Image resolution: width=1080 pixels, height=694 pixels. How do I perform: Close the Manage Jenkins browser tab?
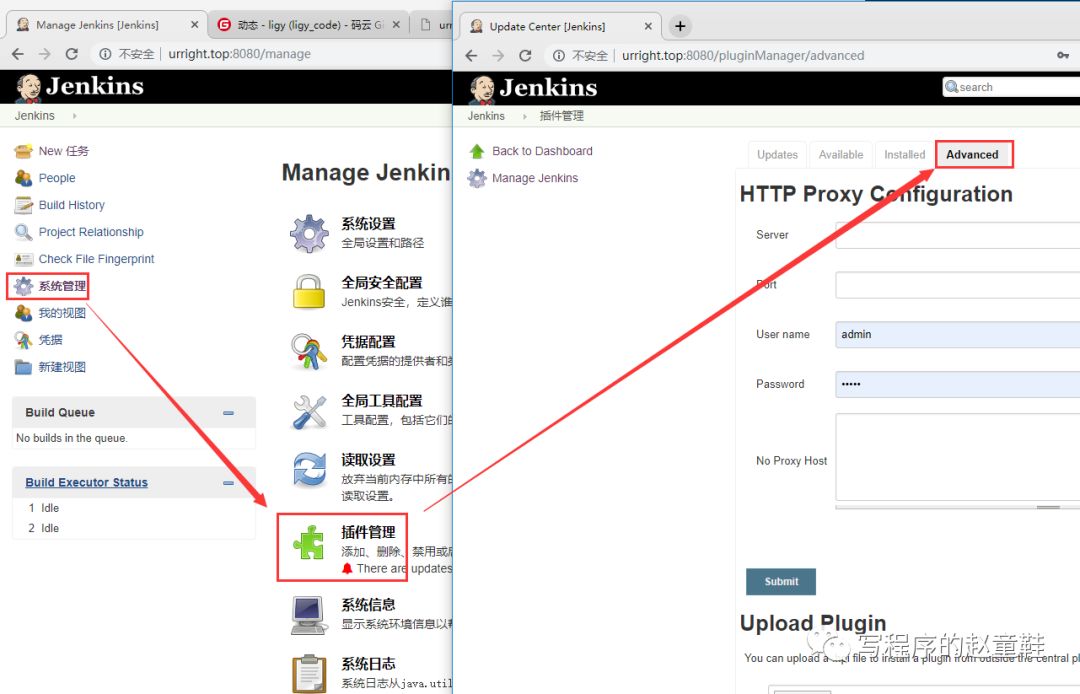(x=194, y=25)
